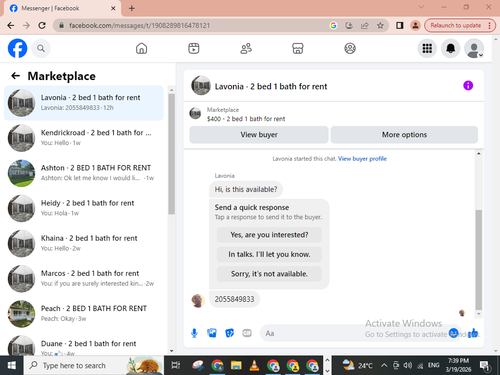Open the Notifications bell

pyautogui.click(x=451, y=49)
